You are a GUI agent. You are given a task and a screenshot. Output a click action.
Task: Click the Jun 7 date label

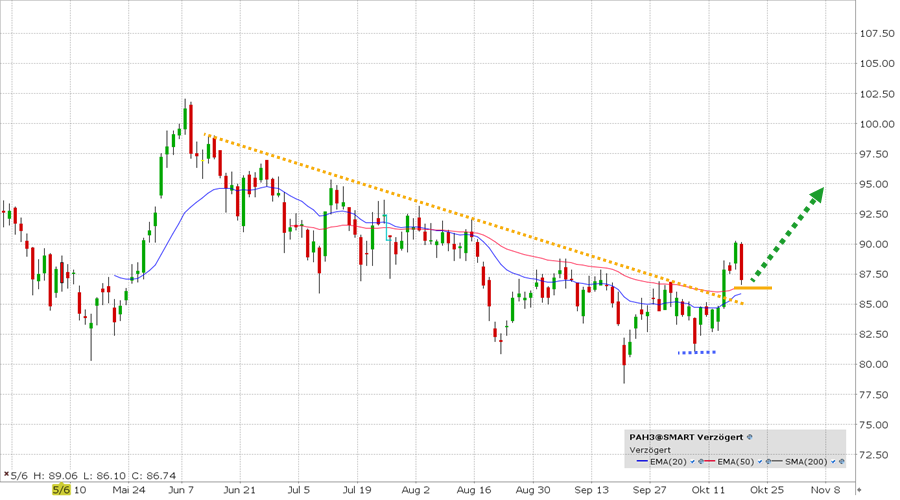(181, 490)
